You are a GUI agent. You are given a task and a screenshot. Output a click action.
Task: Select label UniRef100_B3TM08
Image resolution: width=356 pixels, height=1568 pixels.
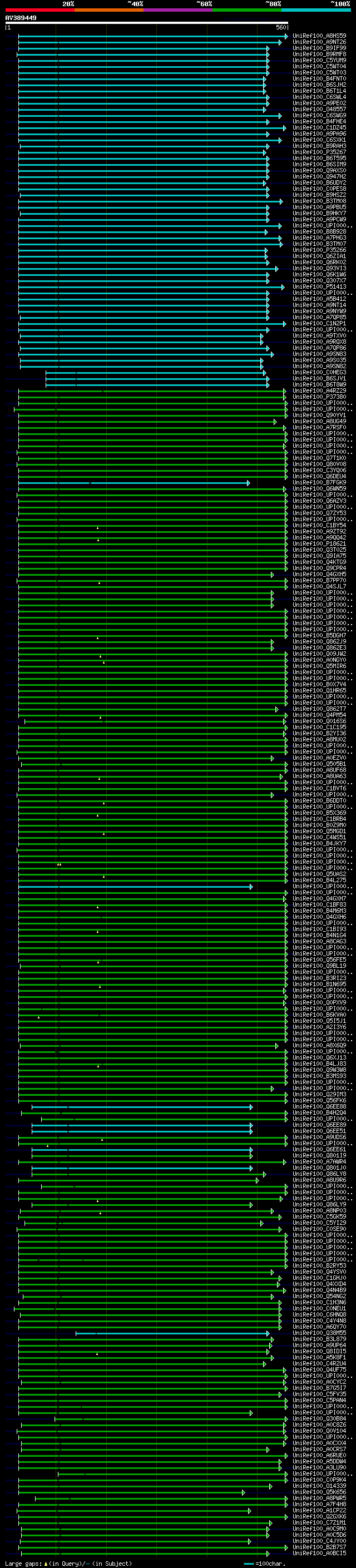[x=319, y=201]
